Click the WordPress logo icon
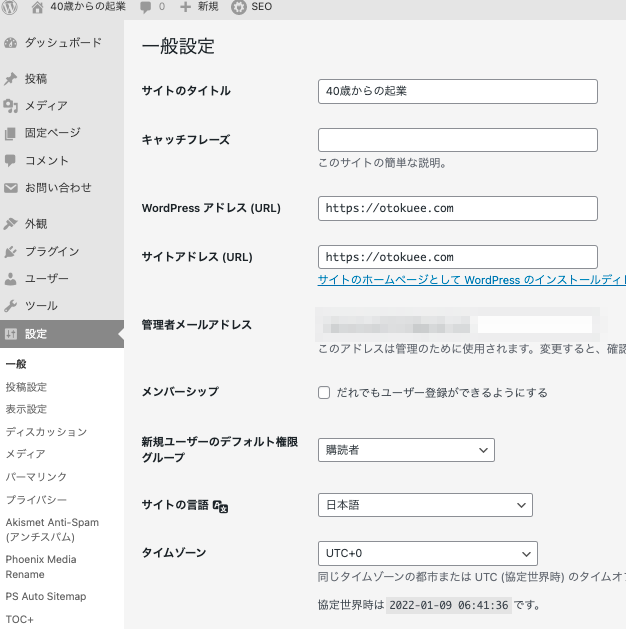 coord(11,7)
